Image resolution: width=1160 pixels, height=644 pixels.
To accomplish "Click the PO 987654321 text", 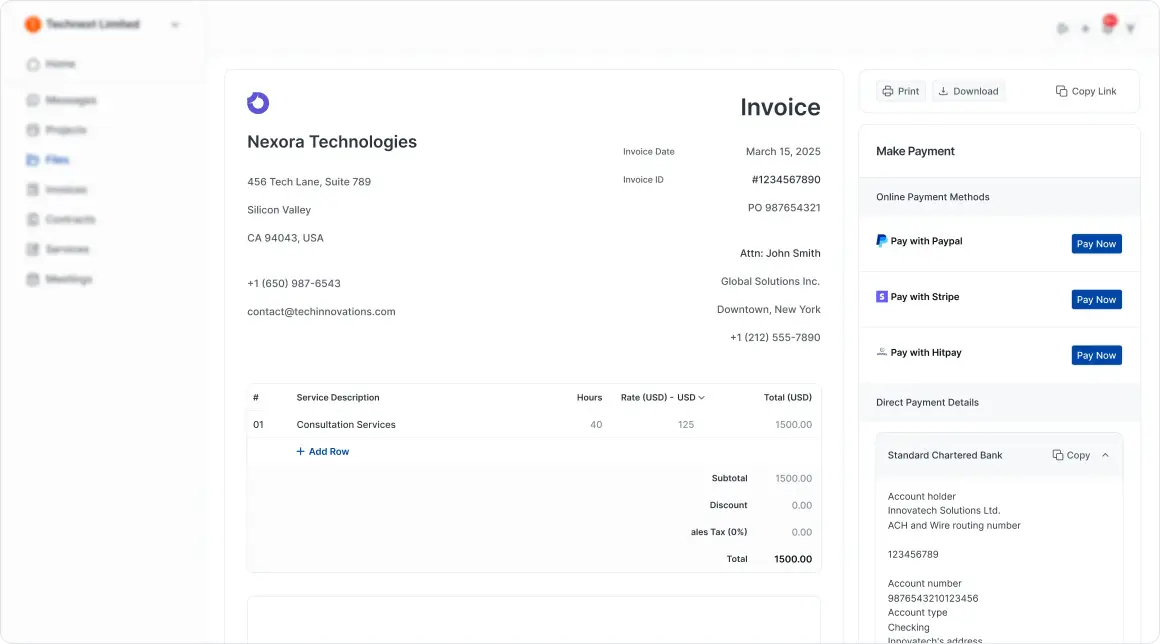I will 783,208.
